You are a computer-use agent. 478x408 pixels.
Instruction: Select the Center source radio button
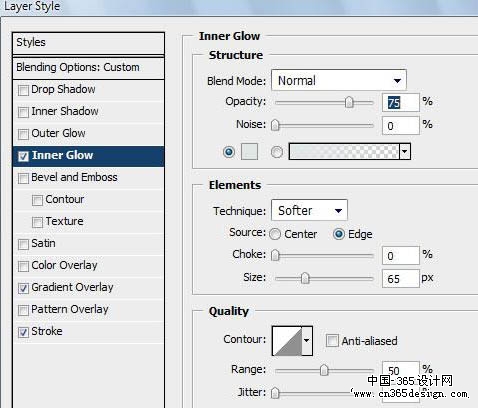coord(275,234)
